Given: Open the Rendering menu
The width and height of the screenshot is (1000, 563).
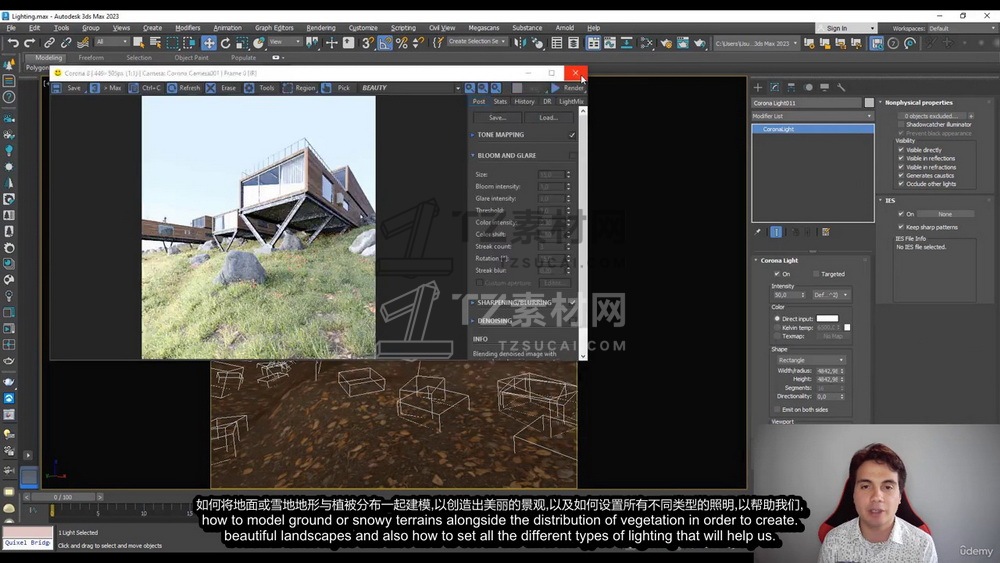Looking at the screenshot, I should click(321, 28).
